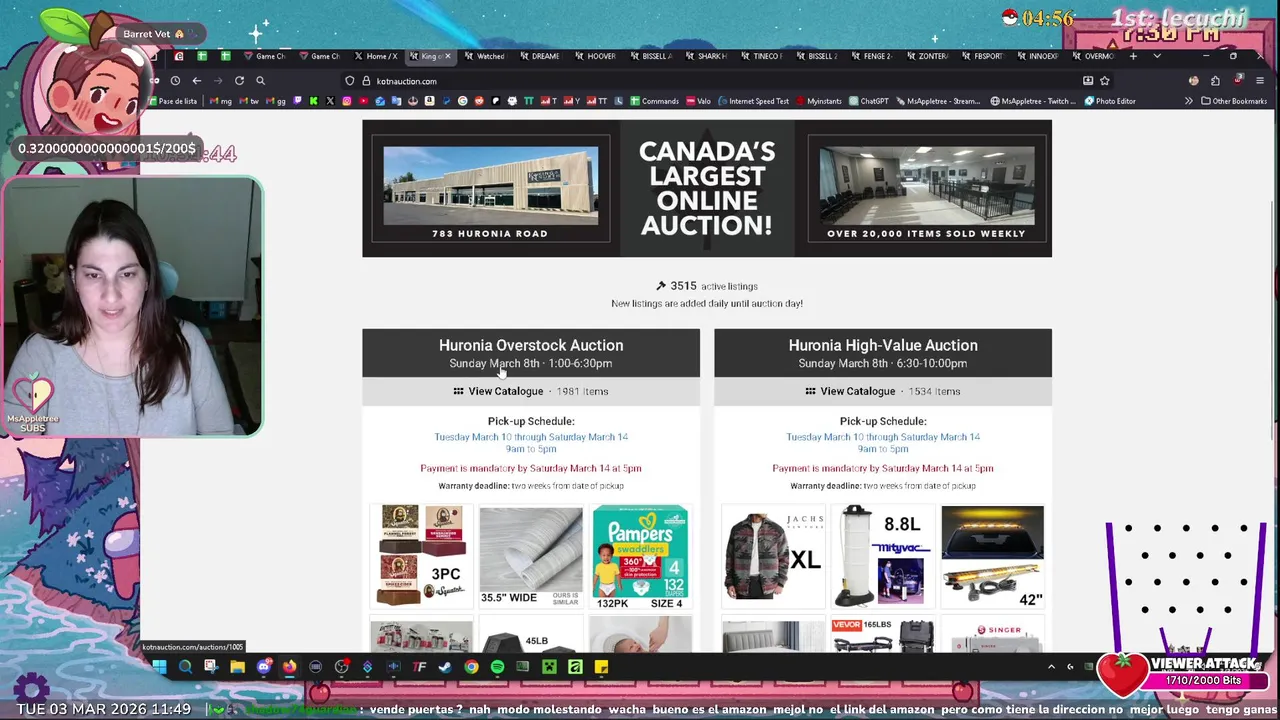Screen dimensions: 1280x720
Task: Open the Huronia Overstock Auction heading
Action: pyautogui.click(x=531, y=345)
